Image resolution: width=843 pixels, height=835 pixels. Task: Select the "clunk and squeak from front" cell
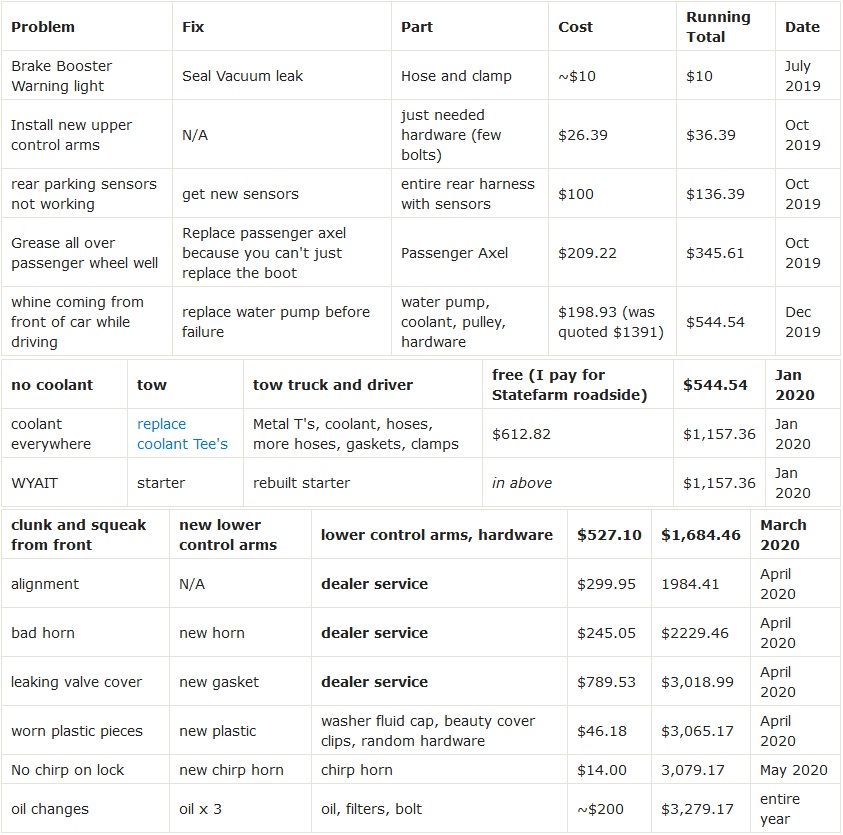coord(78,535)
